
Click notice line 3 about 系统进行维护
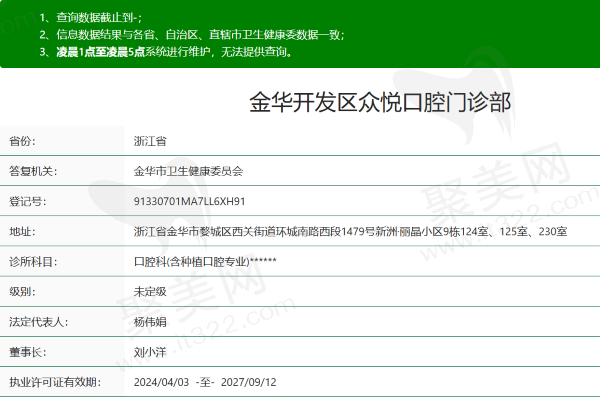166,52
